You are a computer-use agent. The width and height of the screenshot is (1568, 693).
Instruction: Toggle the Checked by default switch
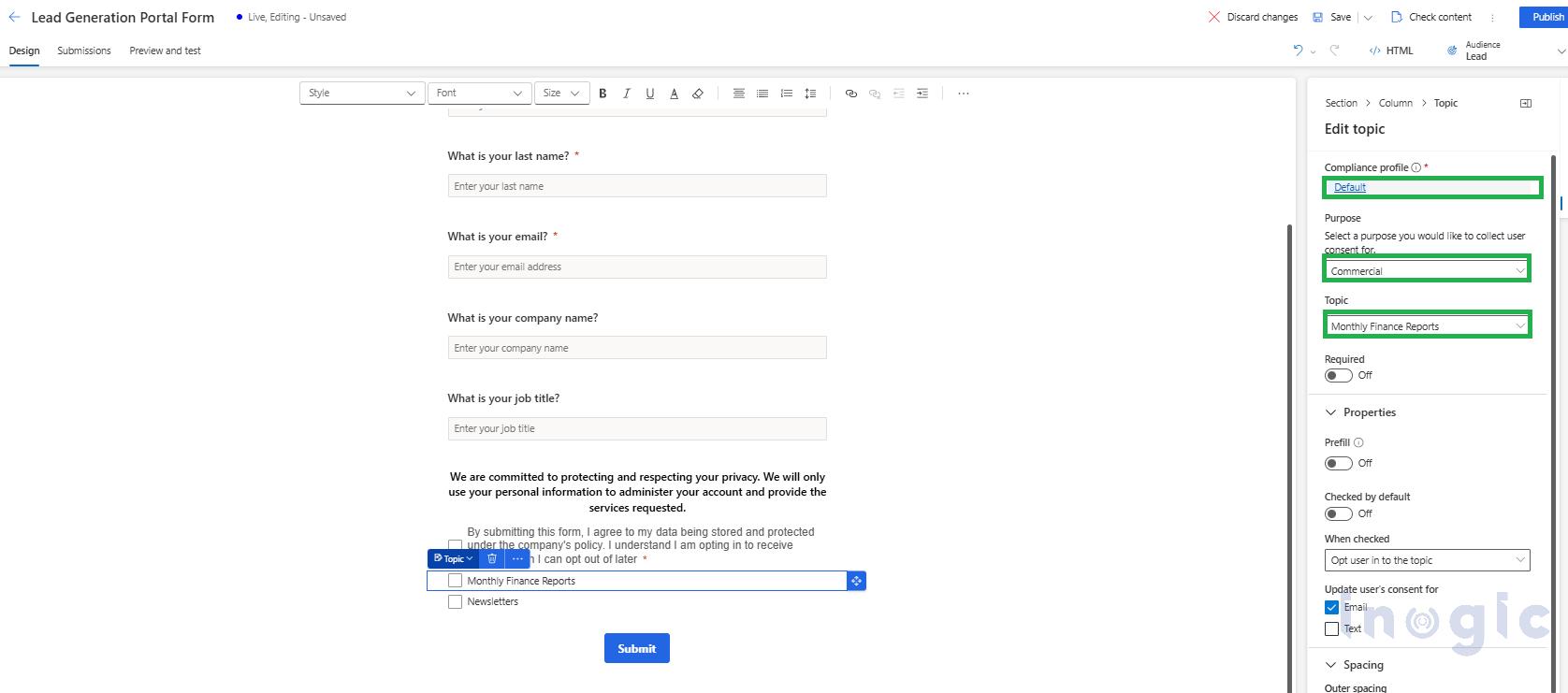(1338, 513)
